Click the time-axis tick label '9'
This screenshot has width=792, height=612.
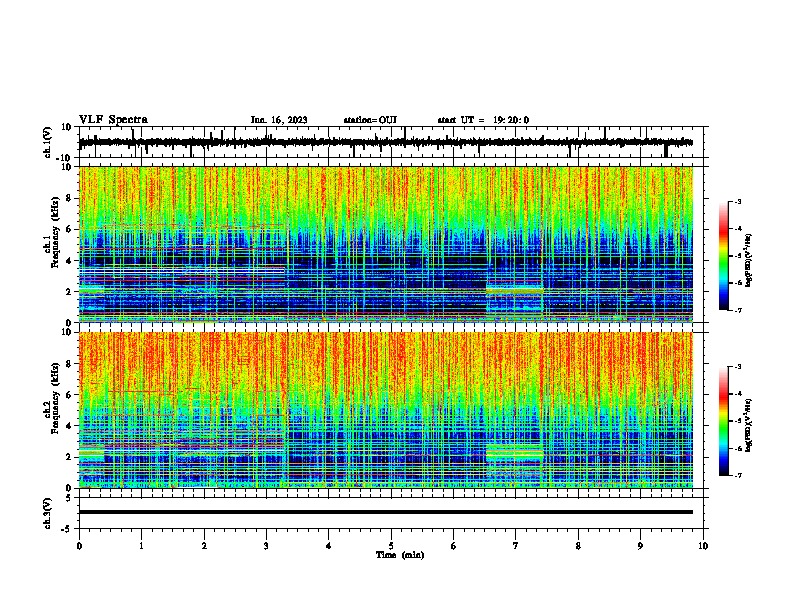[640, 546]
